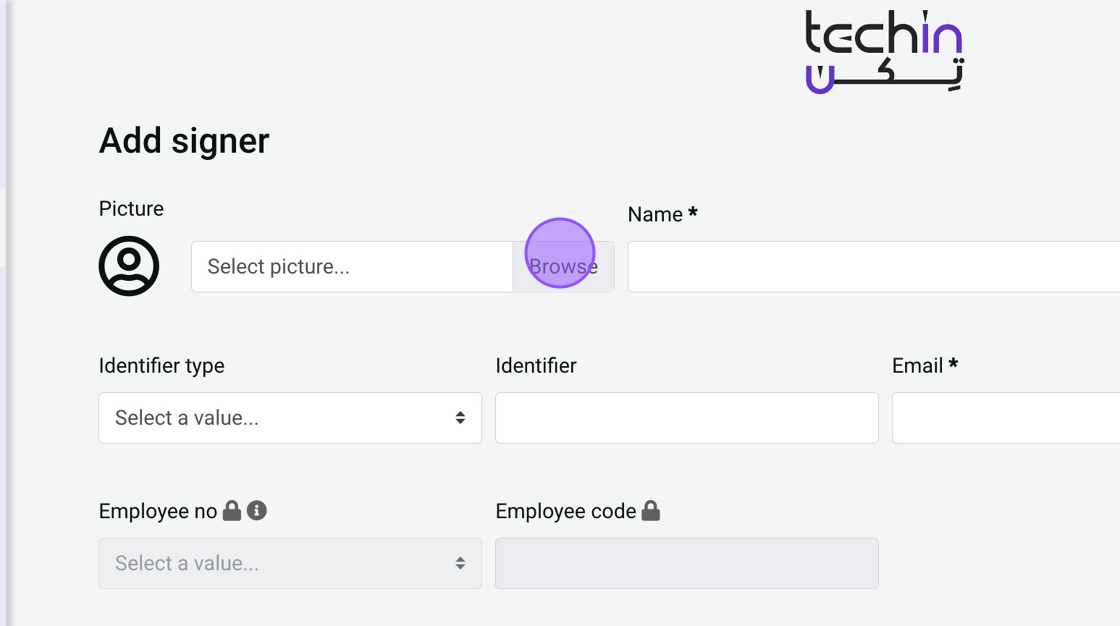Click the Add signer heading
Screen dimensions: 1120x626
pyautogui.click(x=184, y=141)
